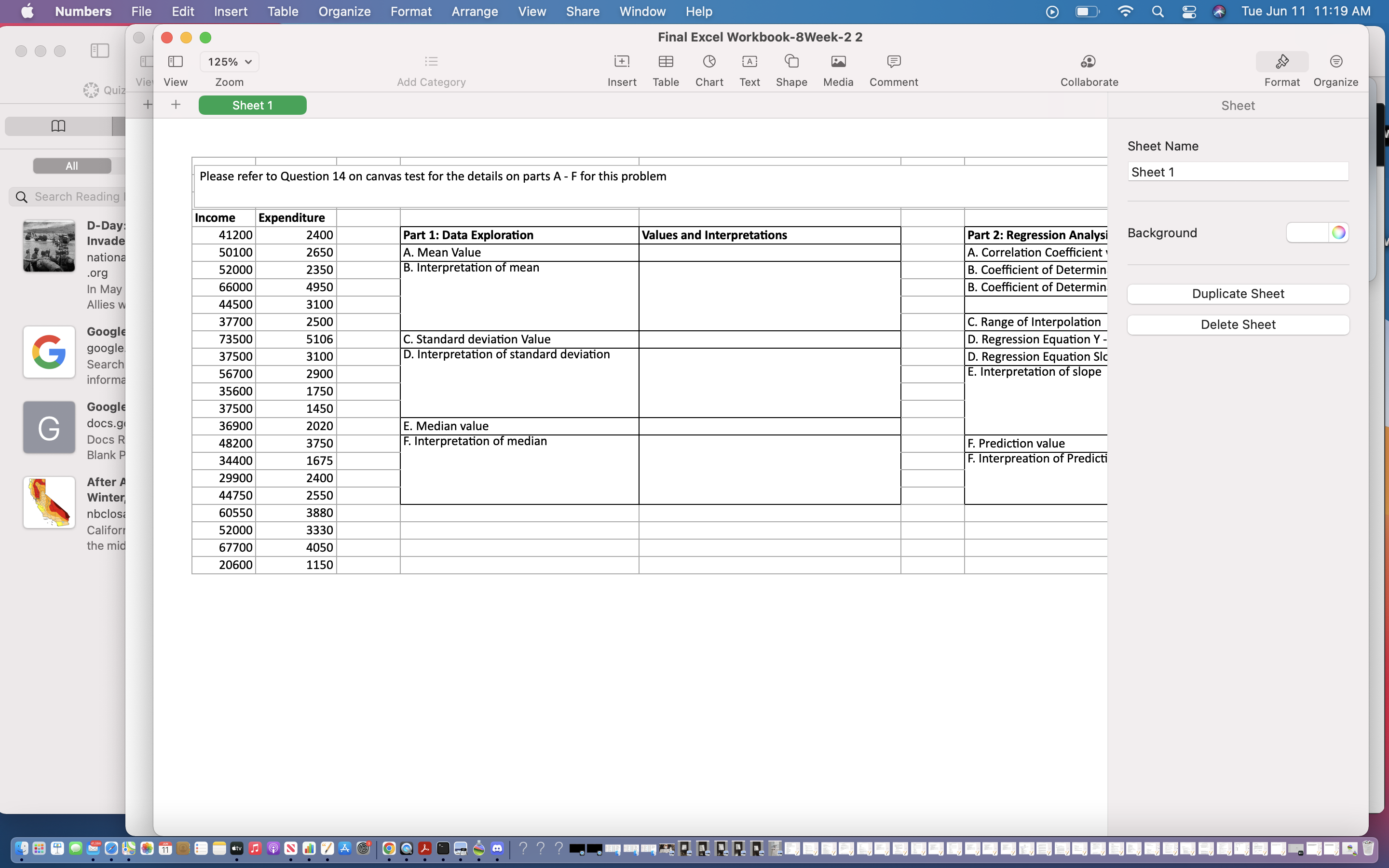Open the Background color wheel picker

tap(1338, 232)
